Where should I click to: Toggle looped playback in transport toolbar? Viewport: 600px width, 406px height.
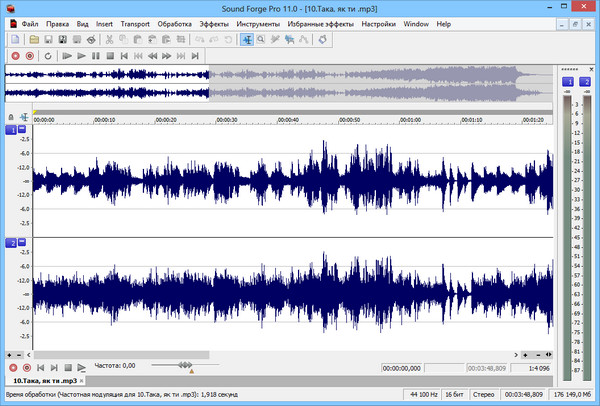(48, 56)
